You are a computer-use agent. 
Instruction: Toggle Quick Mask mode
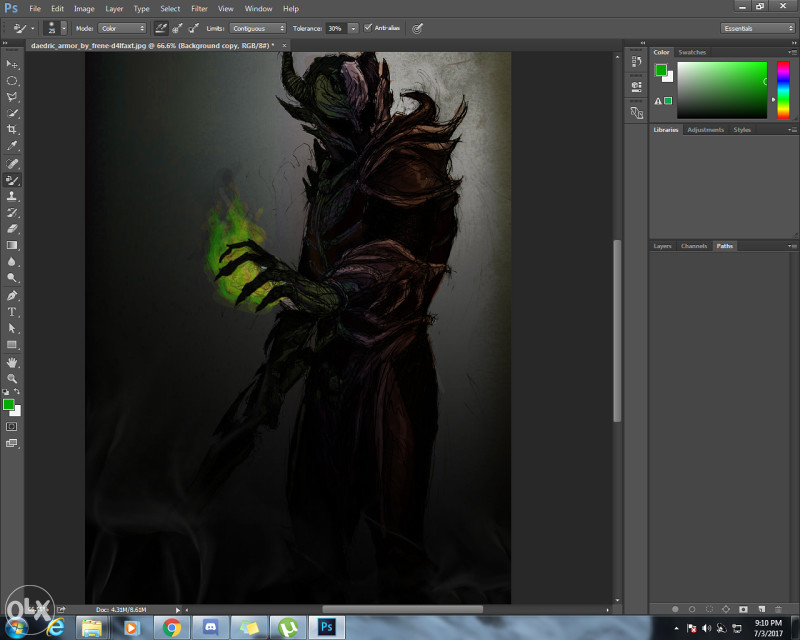pos(12,427)
